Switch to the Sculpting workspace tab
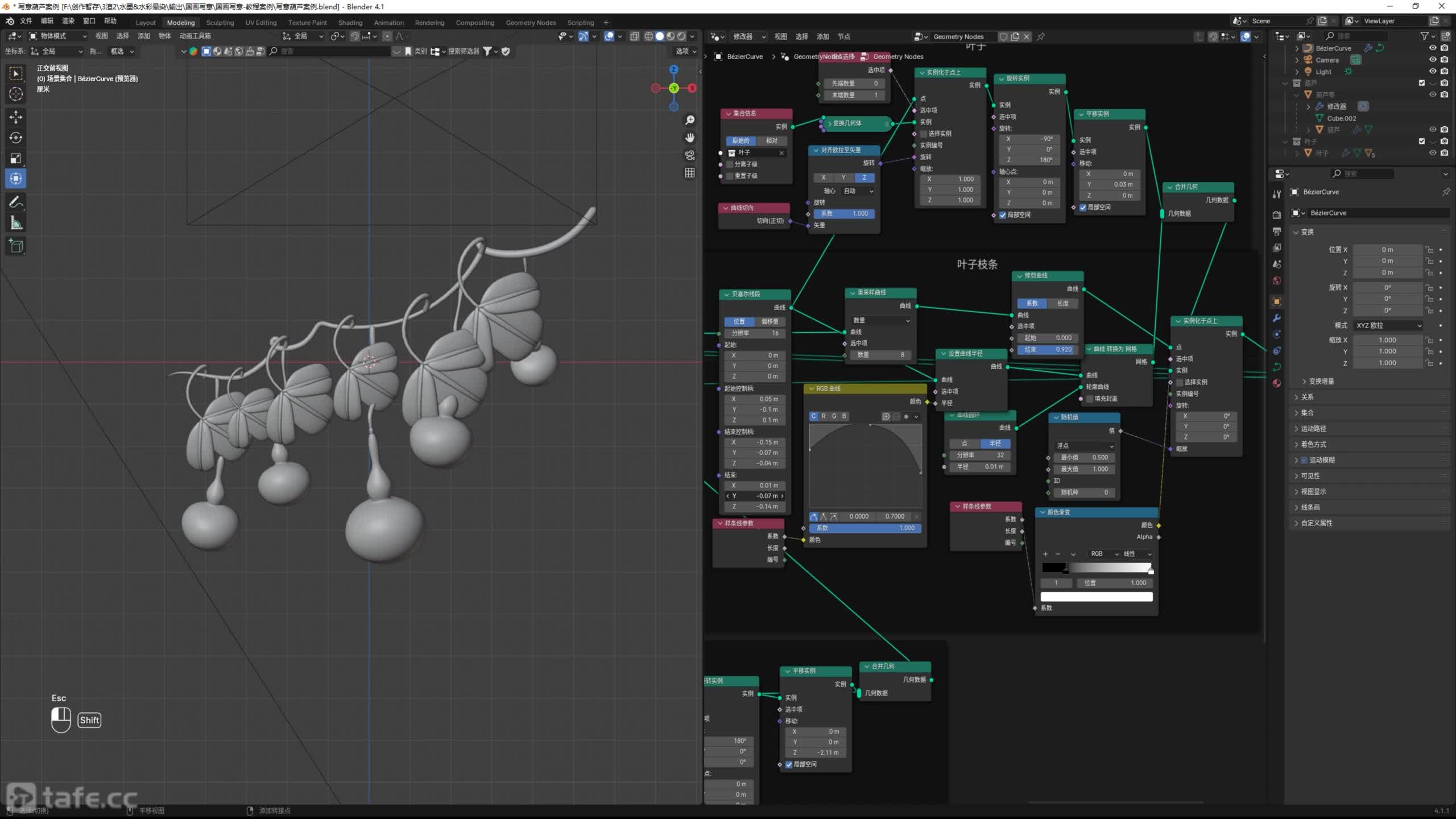The width and height of the screenshot is (1456, 819). coord(220,23)
